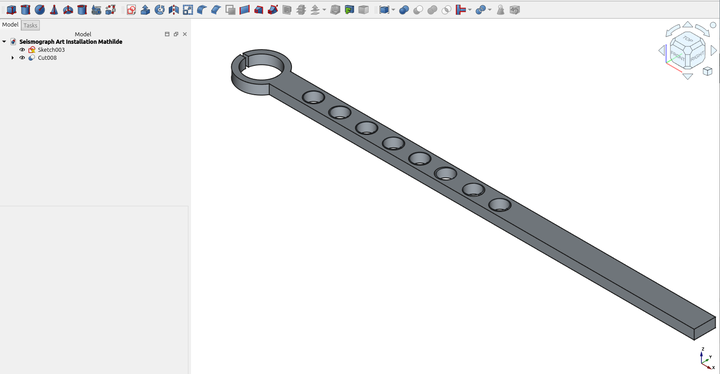Toggle visibility of Sketch003
Screen dimensions: 720x374
click(x=22, y=50)
